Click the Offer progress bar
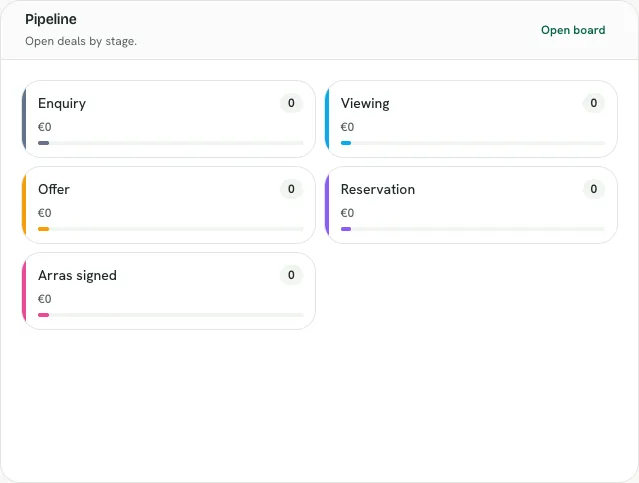 point(171,229)
